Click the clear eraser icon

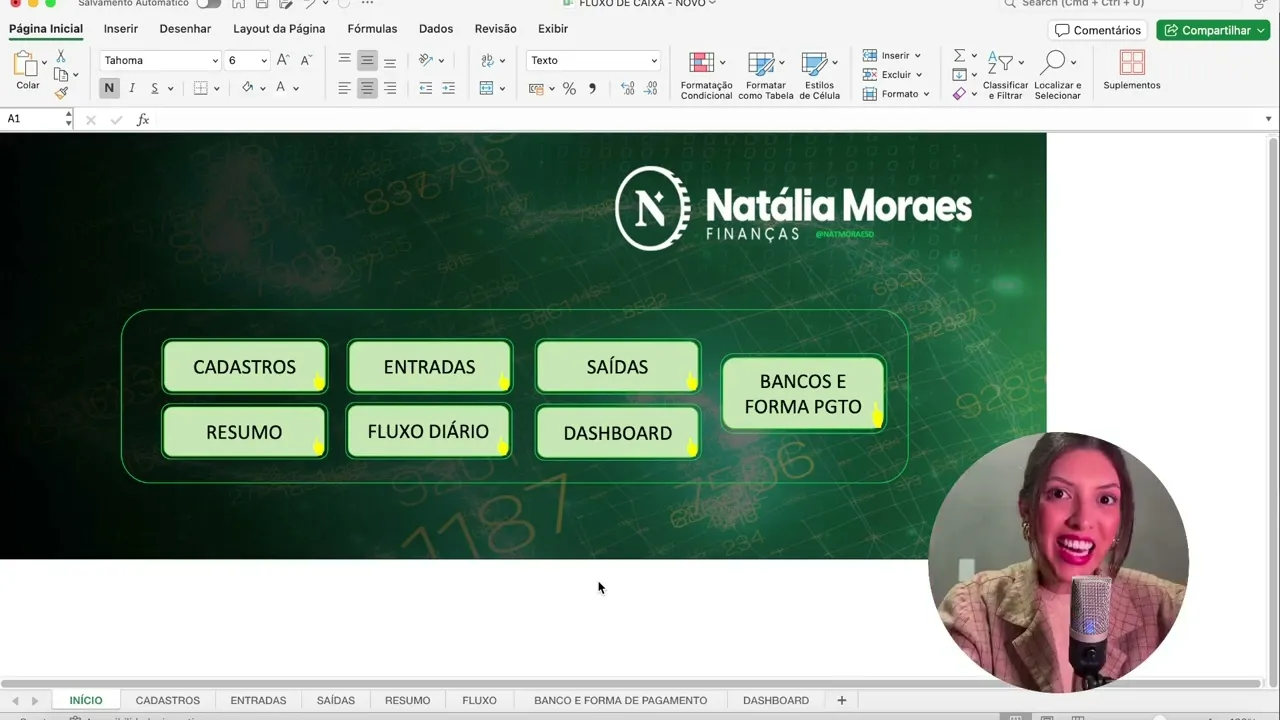(x=959, y=94)
